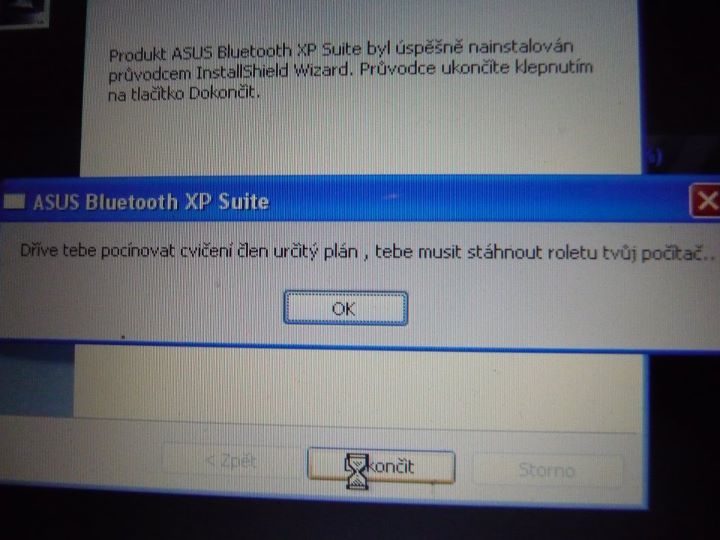Click the image fragment in the top-left corner
The width and height of the screenshot is (720, 540).
click(24, 13)
